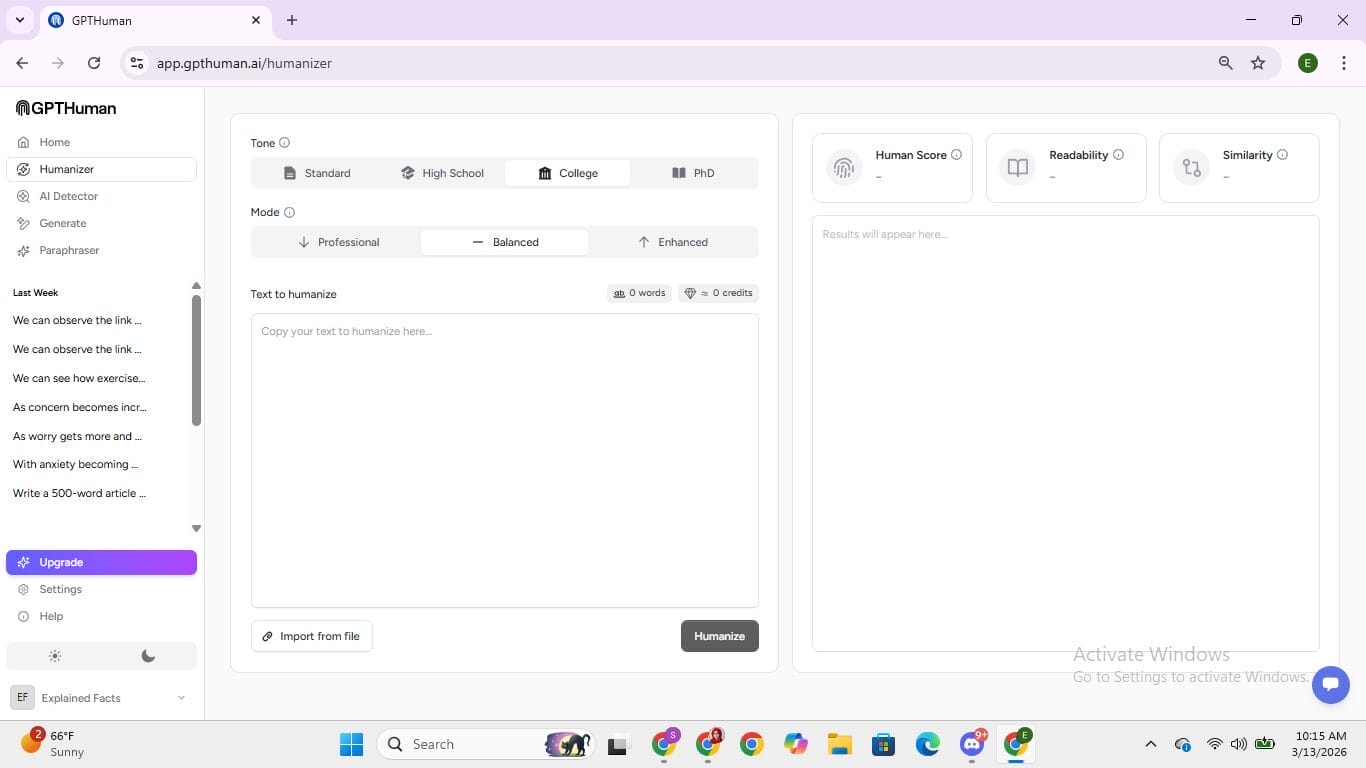The height and width of the screenshot is (768, 1366).
Task: Open the chat support bubble
Action: tap(1330, 685)
